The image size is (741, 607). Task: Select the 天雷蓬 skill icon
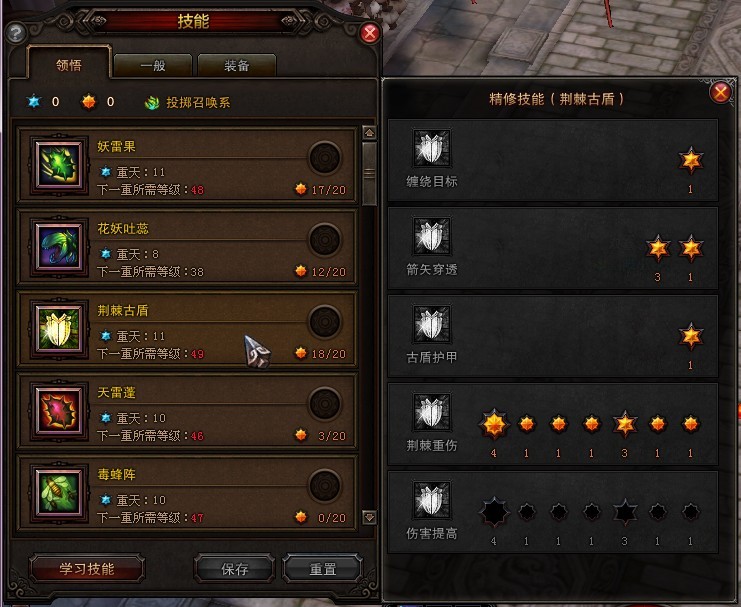pos(59,411)
